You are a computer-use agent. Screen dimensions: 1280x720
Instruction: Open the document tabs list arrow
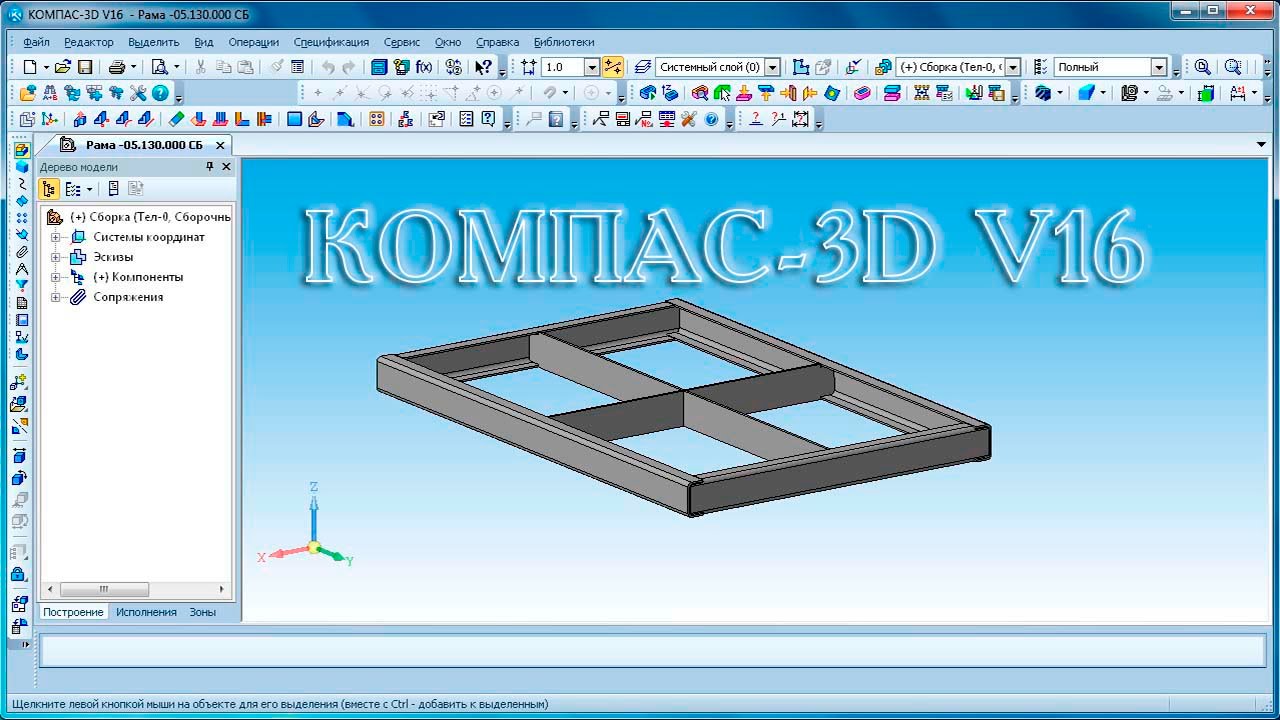(x=1261, y=145)
